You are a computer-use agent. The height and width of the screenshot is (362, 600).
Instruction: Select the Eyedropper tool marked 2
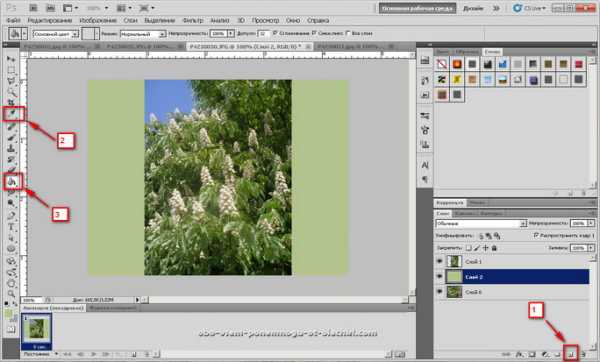point(12,114)
